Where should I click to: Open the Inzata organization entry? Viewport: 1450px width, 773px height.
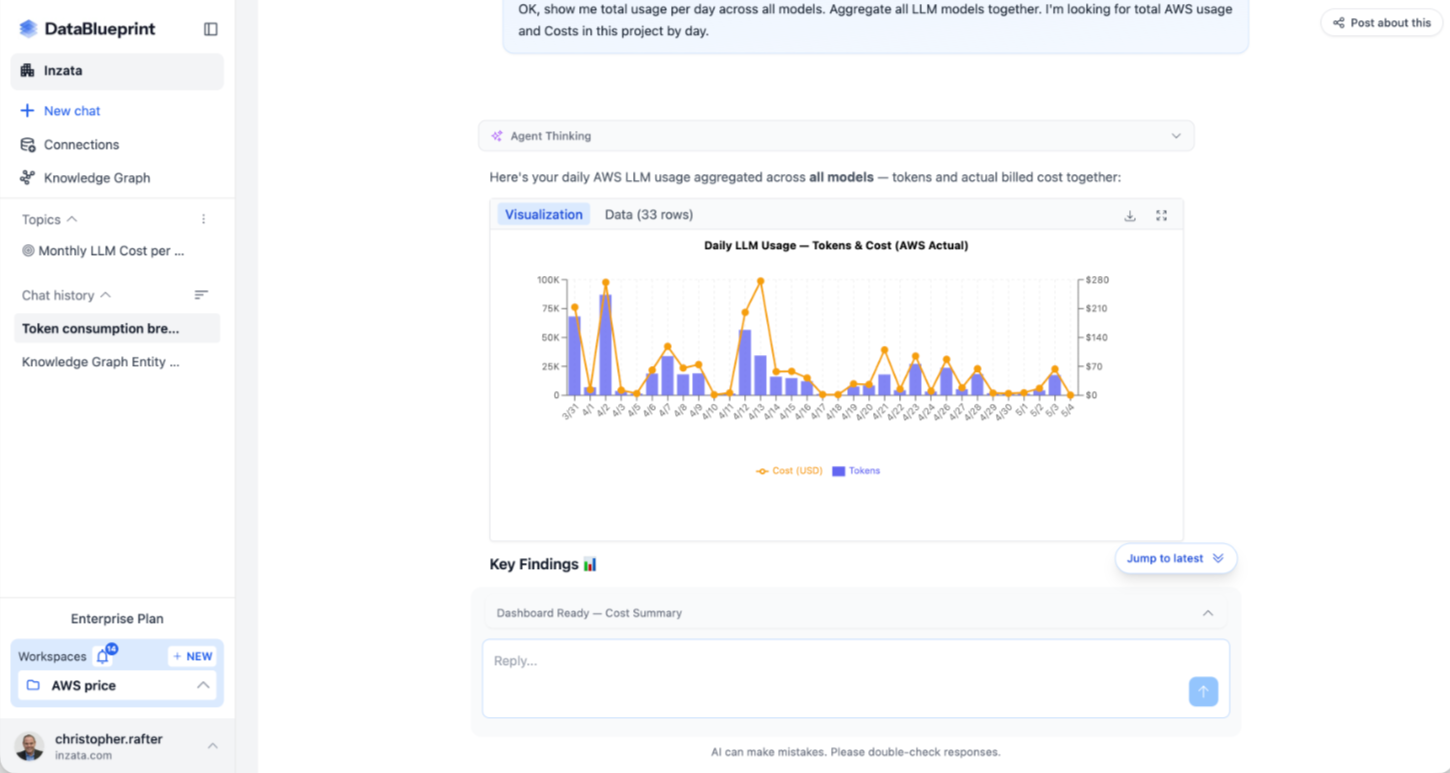(x=117, y=71)
